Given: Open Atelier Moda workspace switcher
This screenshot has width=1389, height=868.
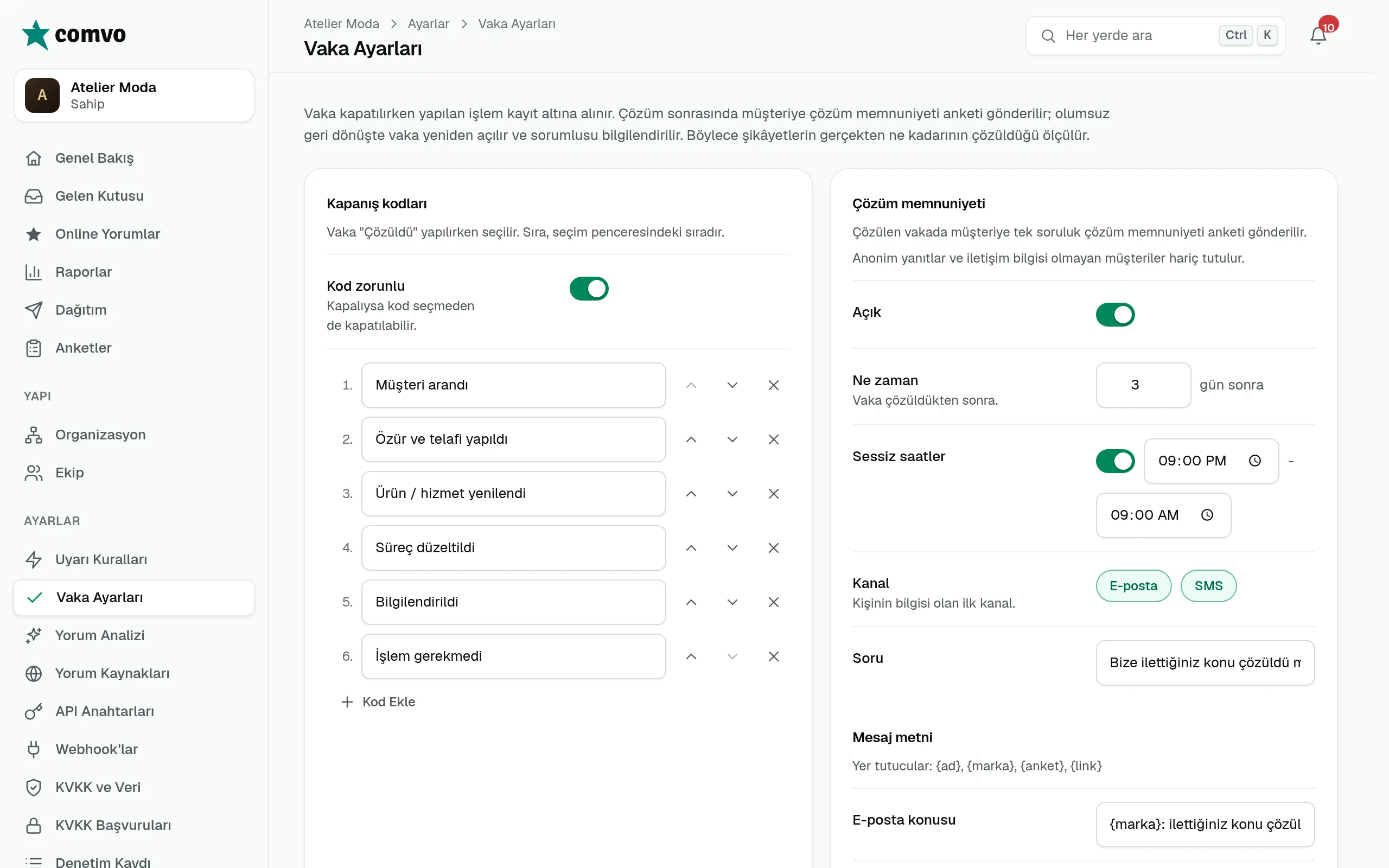Looking at the screenshot, I should pyautogui.click(x=133, y=95).
